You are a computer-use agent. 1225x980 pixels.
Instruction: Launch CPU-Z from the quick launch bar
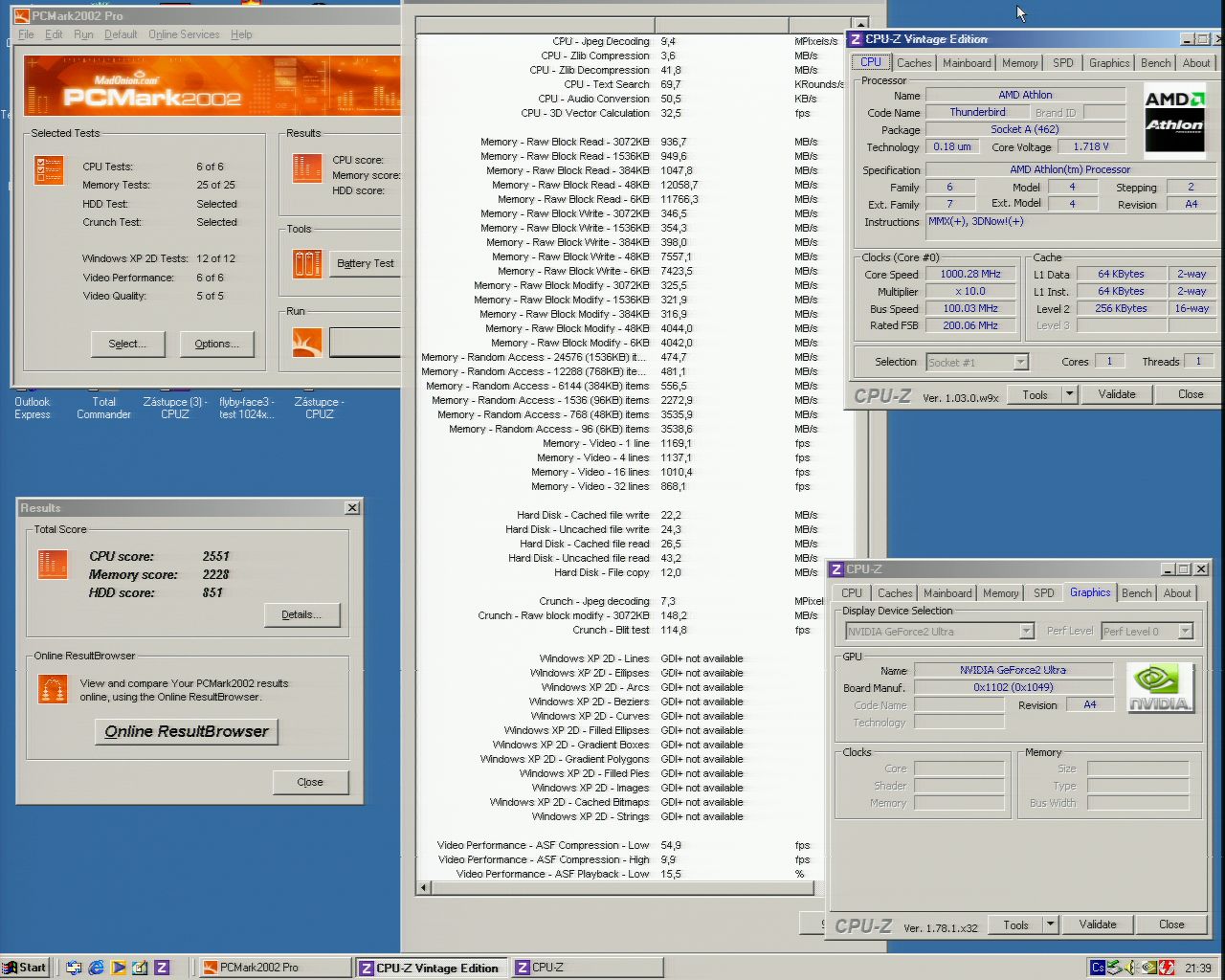coord(162,968)
